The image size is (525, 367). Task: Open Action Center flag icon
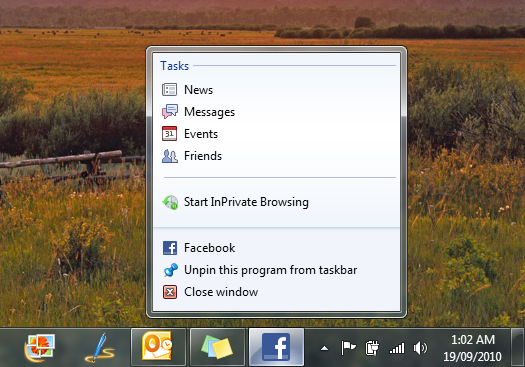[x=348, y=348]
